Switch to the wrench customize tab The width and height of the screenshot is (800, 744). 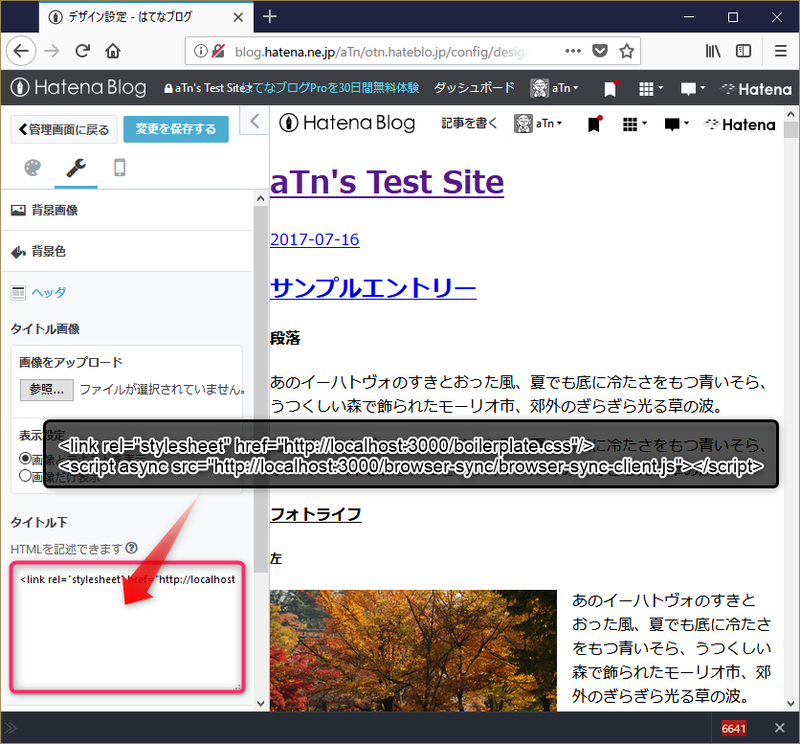tap(76, 168)
